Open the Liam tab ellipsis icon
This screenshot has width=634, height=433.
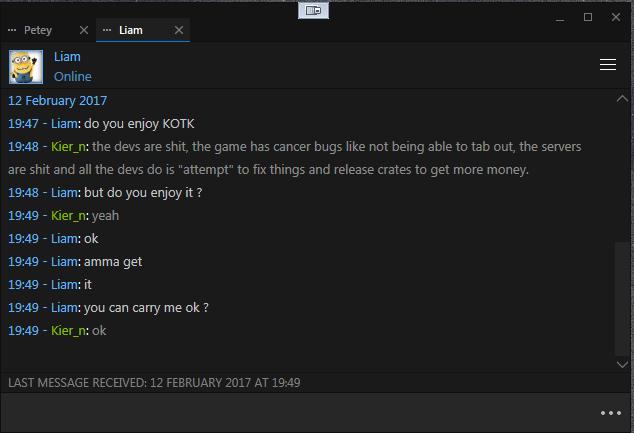[x=107, y=30]
